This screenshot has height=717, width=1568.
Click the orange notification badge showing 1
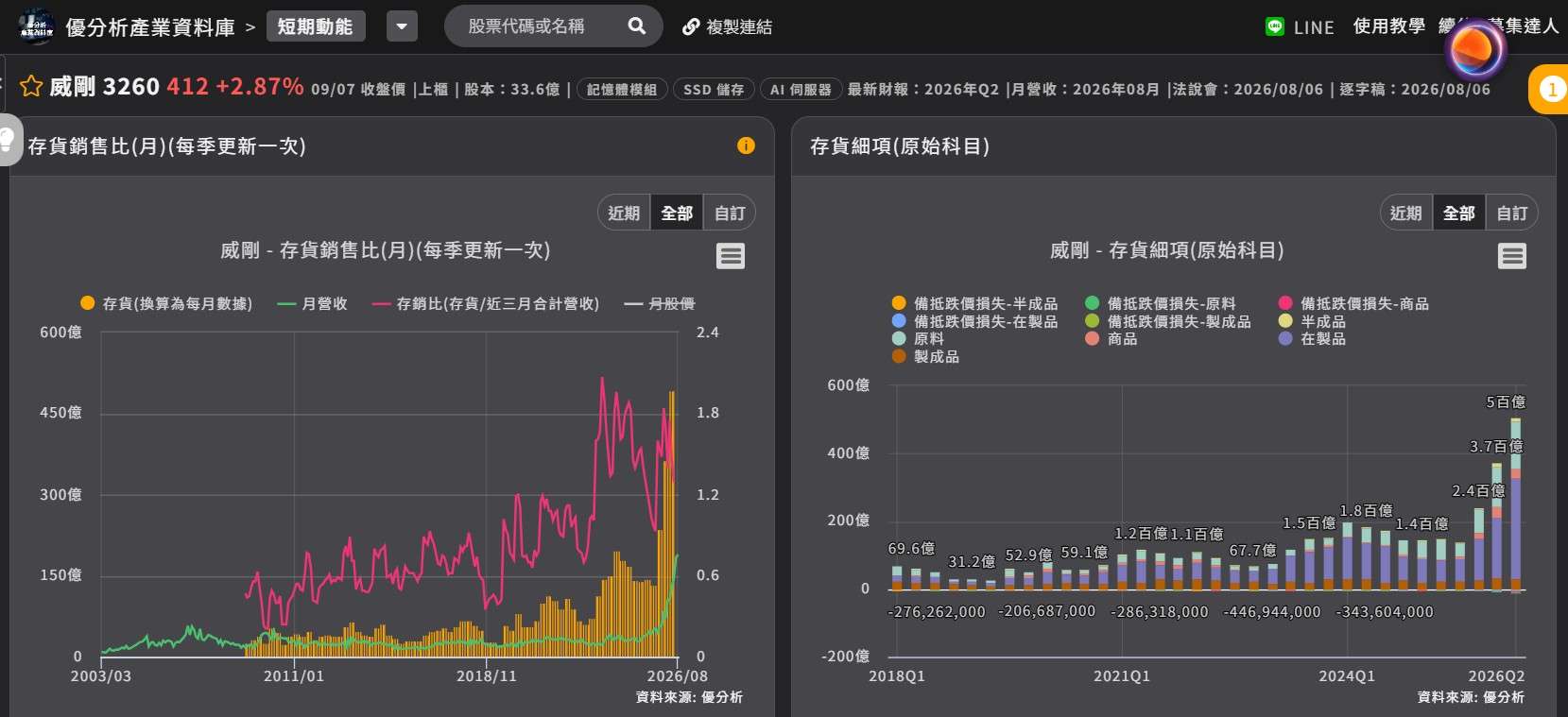[x=1550, y=89]
